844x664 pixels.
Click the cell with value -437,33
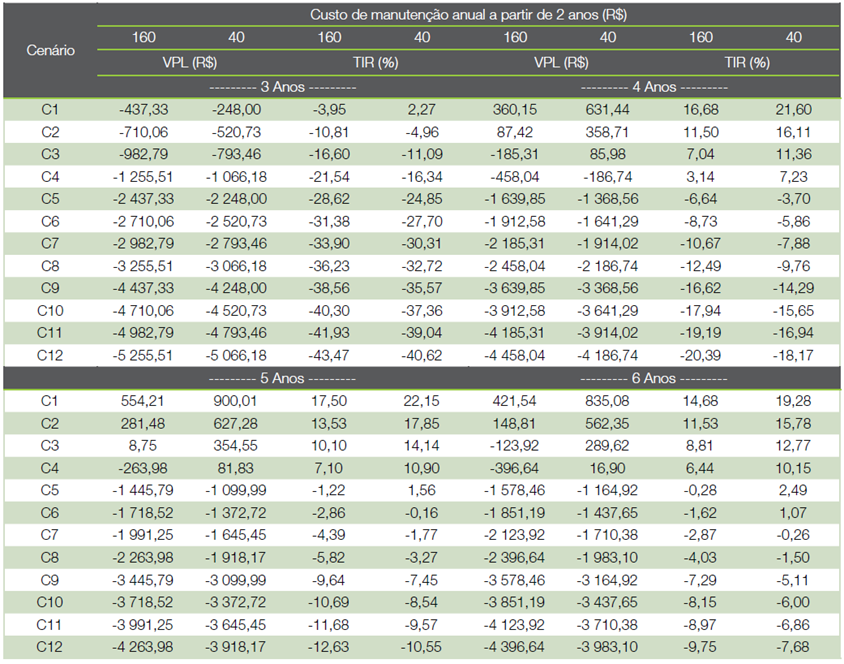(143, 109)
